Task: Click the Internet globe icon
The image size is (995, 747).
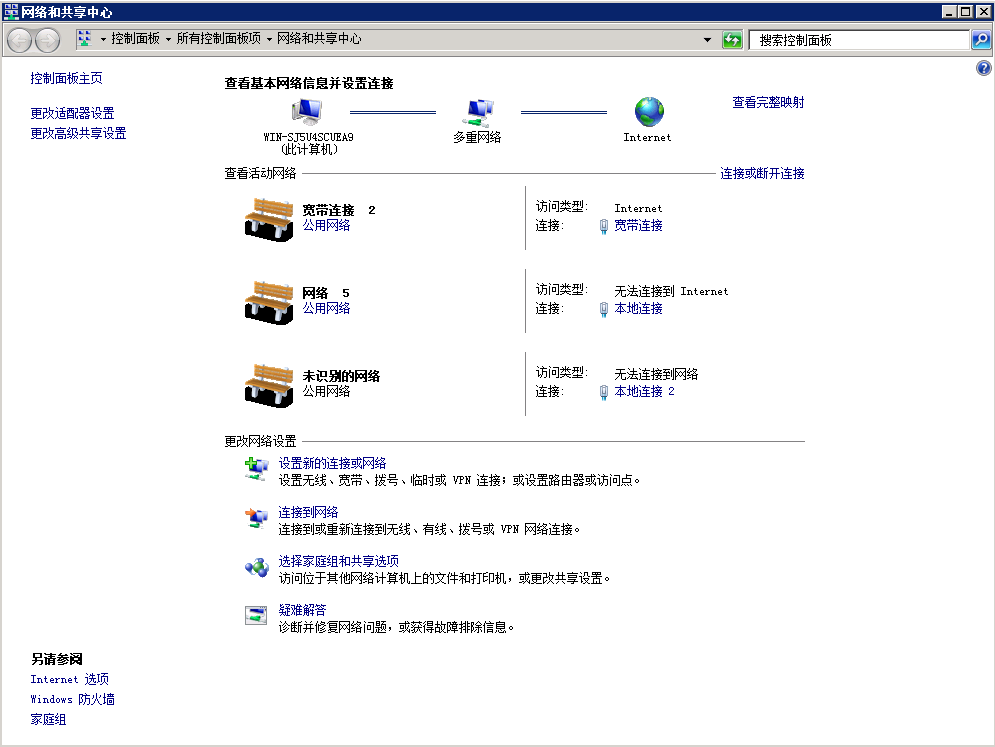Action: click(x=648, y=112)
